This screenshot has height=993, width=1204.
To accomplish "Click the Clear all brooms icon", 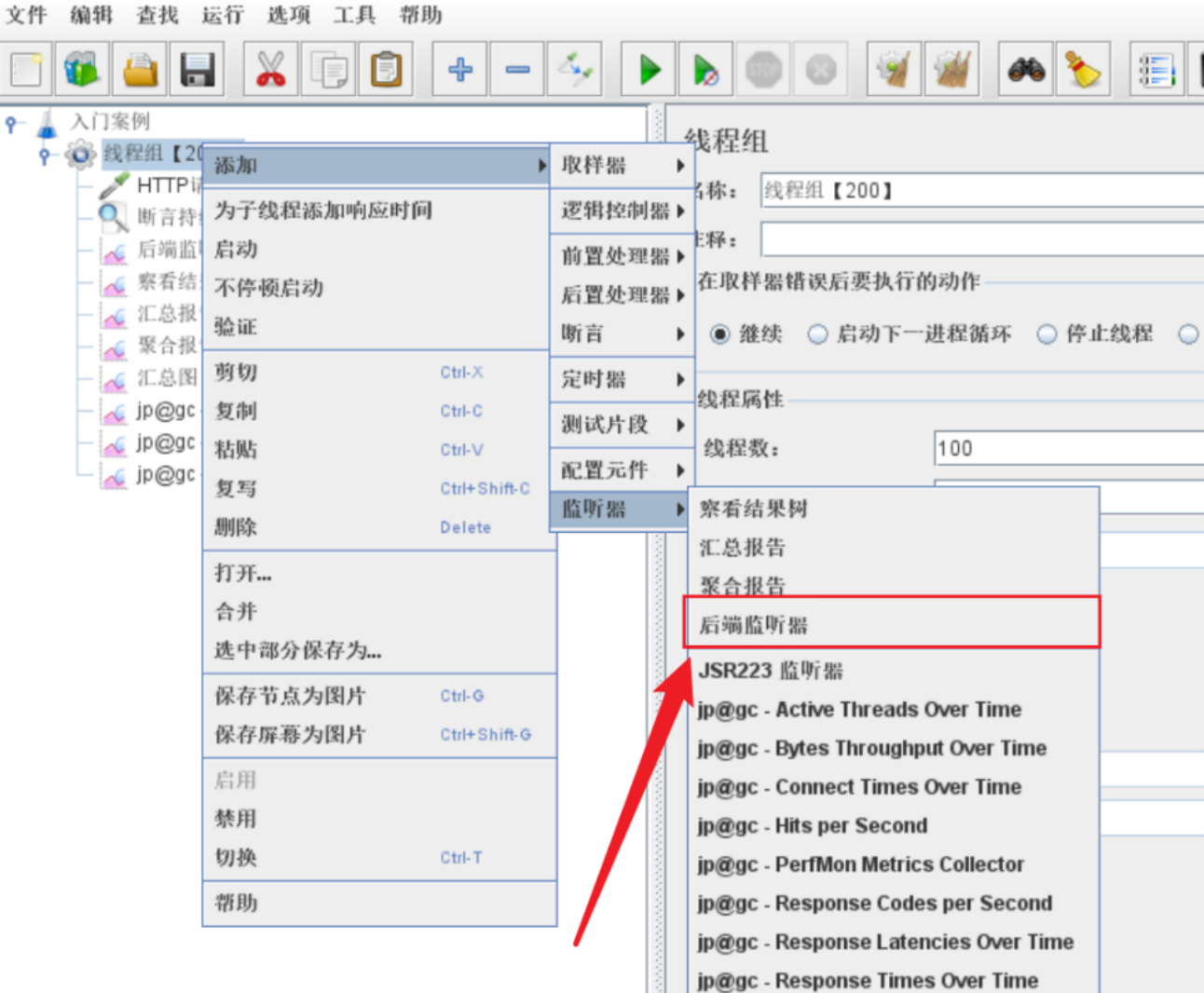I will [x=952, y=69].
